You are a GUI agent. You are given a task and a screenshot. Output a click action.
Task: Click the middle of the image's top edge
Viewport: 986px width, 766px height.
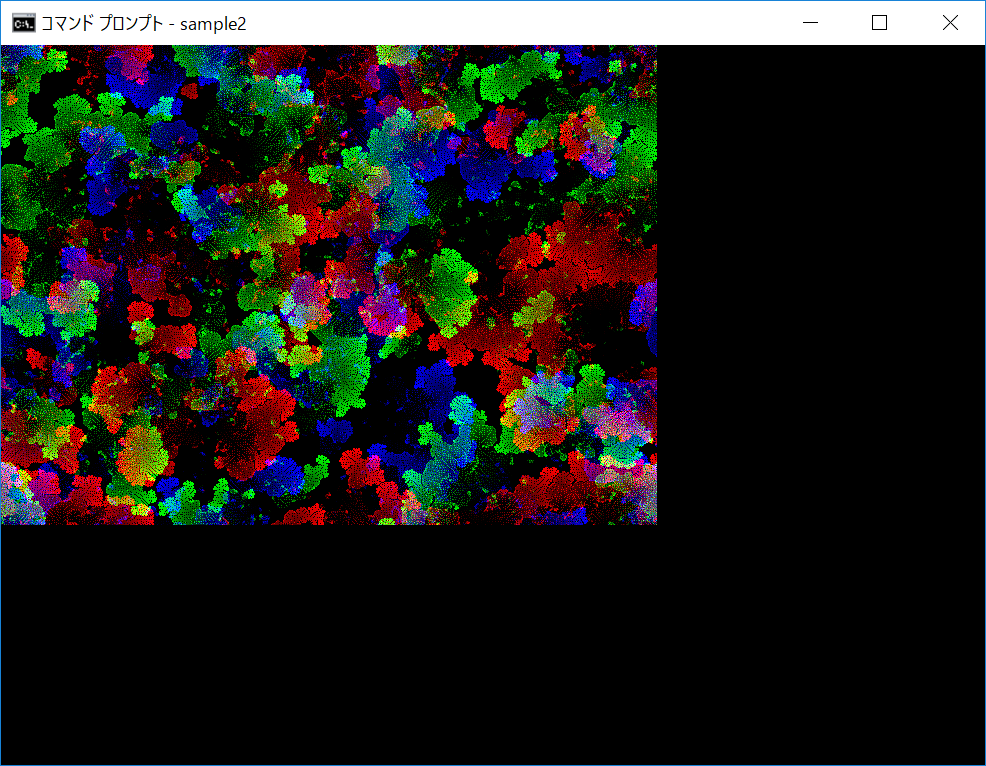click(x=329, y=48)
